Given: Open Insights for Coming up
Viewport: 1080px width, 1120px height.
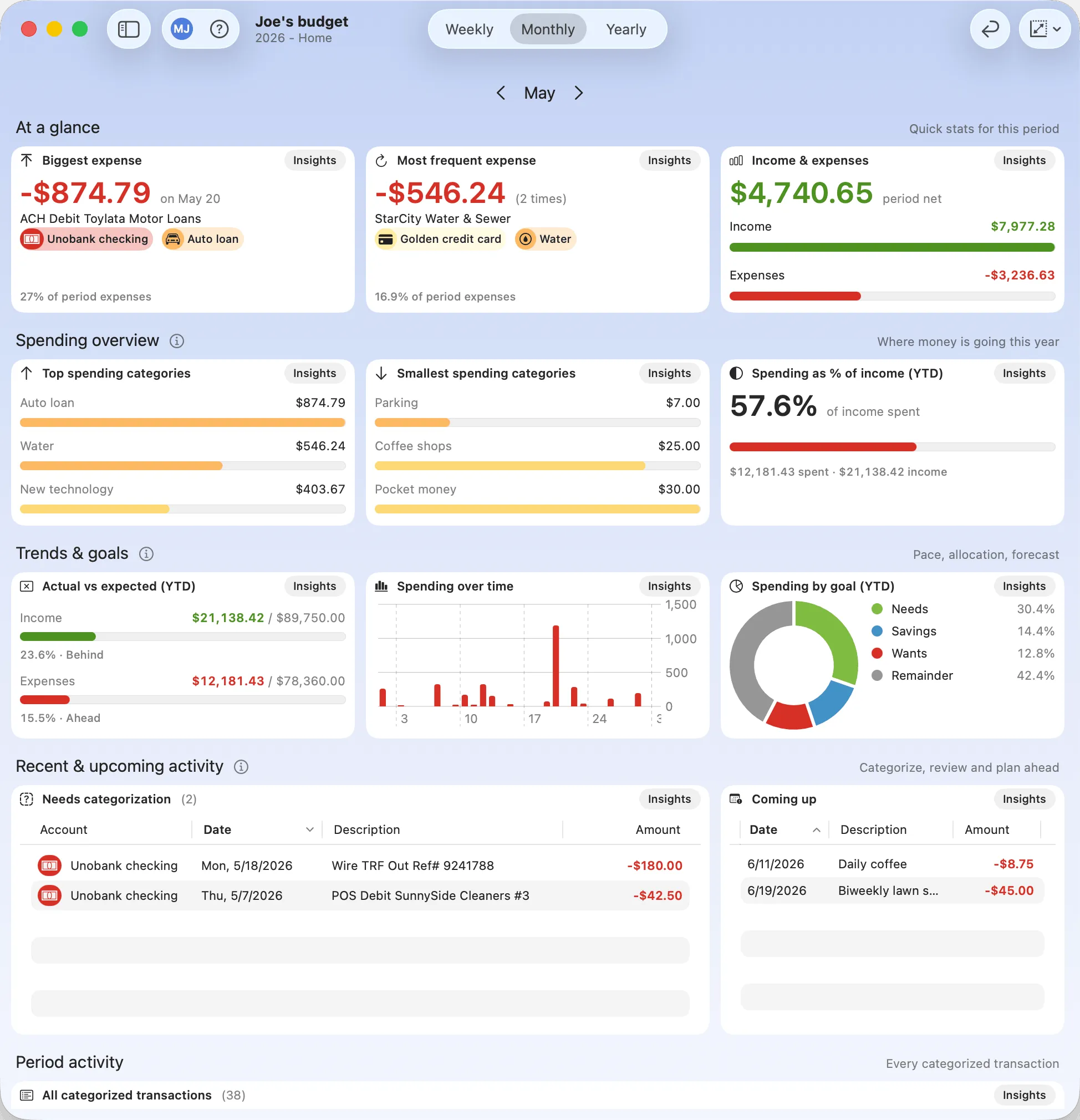Looking at the screenshot, I should click(1024, 800).
